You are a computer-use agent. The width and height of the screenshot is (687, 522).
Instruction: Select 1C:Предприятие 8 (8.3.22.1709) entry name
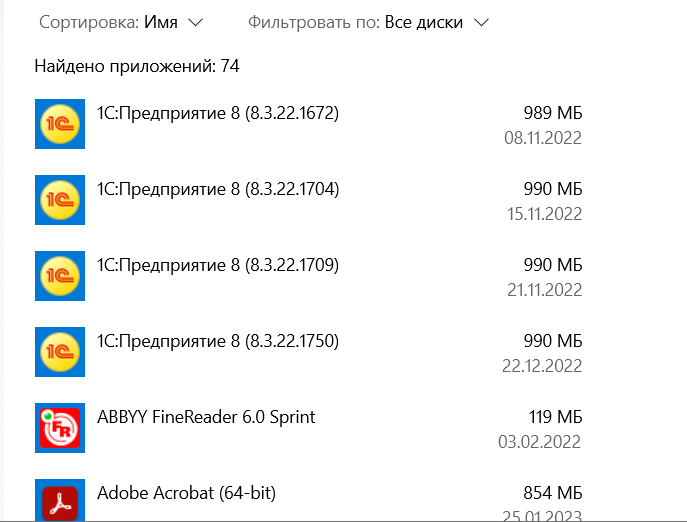click(218, 265)
